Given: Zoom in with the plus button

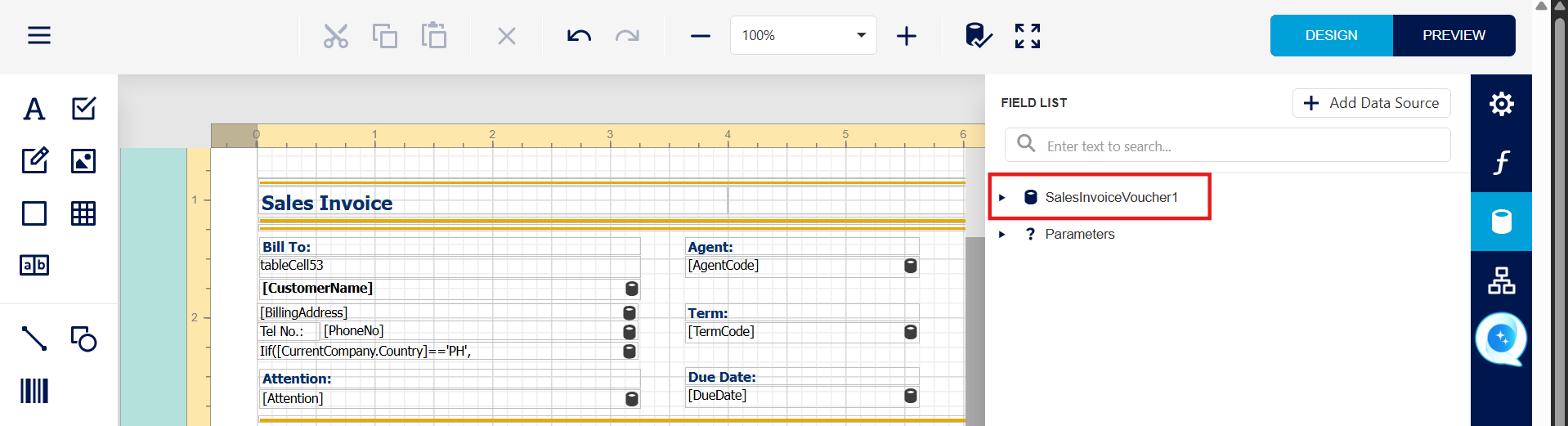Looking at the screenshot, I should (907, 36).
